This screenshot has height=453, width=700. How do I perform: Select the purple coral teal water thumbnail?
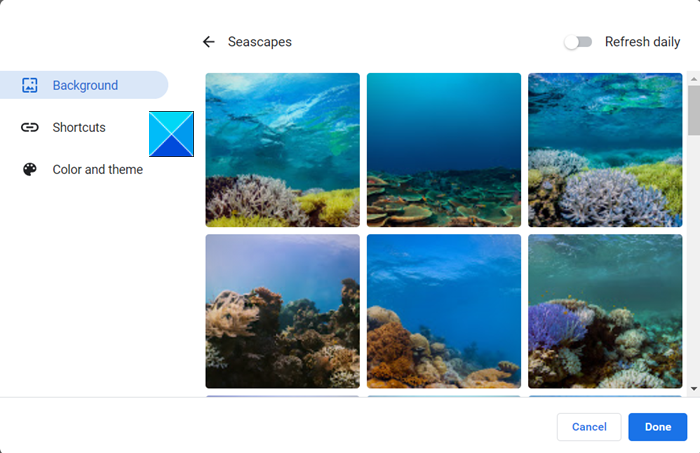coord(605,311)
